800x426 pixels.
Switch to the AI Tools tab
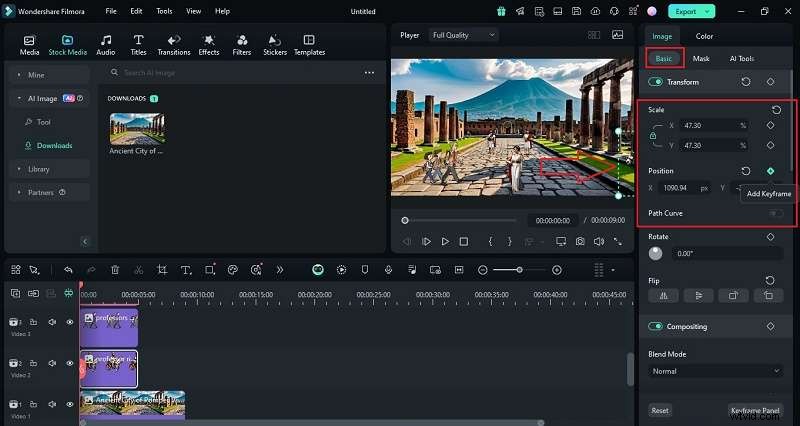(x=742, y=59)
